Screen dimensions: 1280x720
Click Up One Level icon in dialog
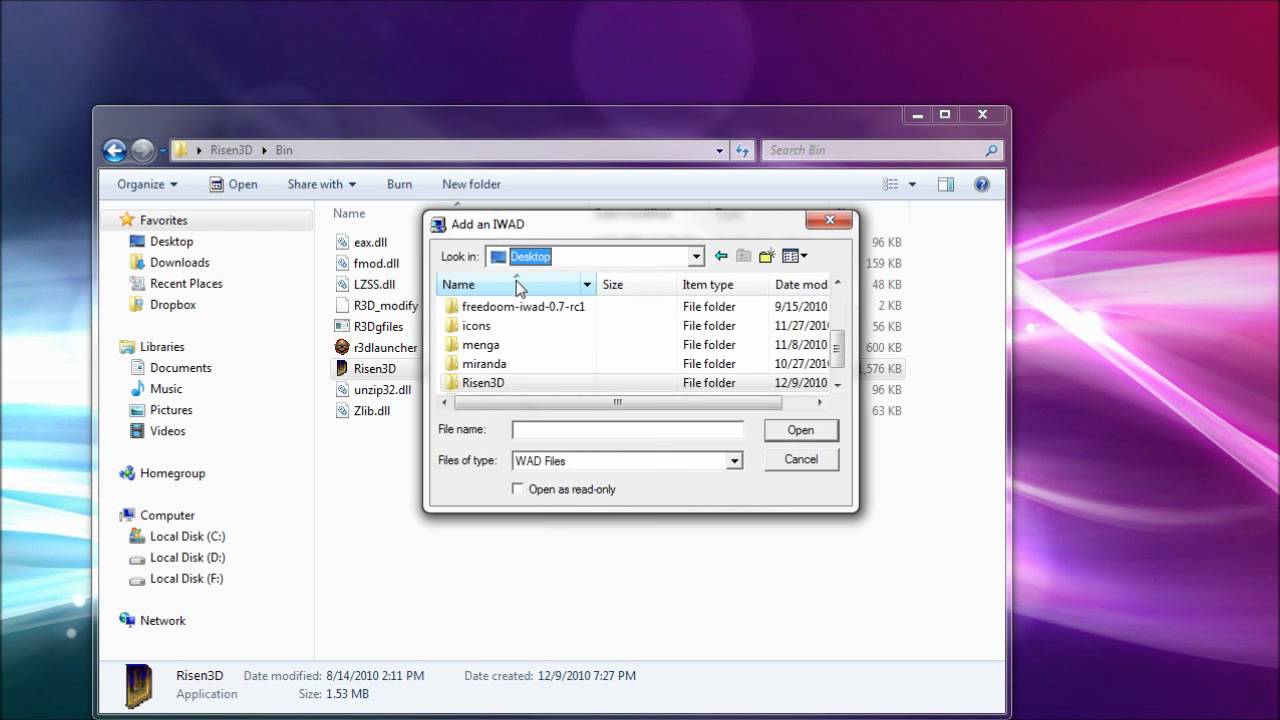point(743,256)
